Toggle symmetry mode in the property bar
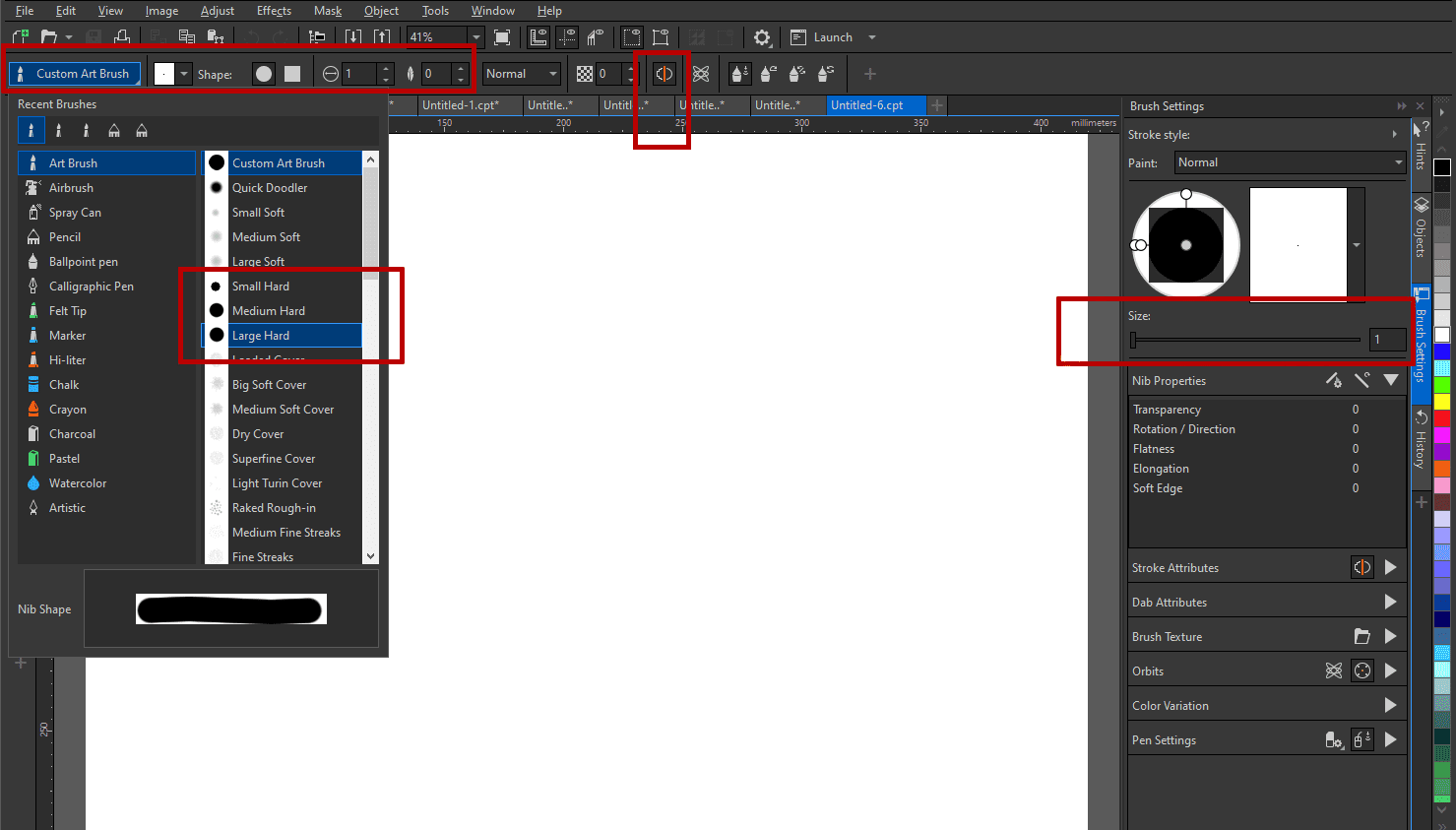The image size is (1456, 830). (663, 73)
